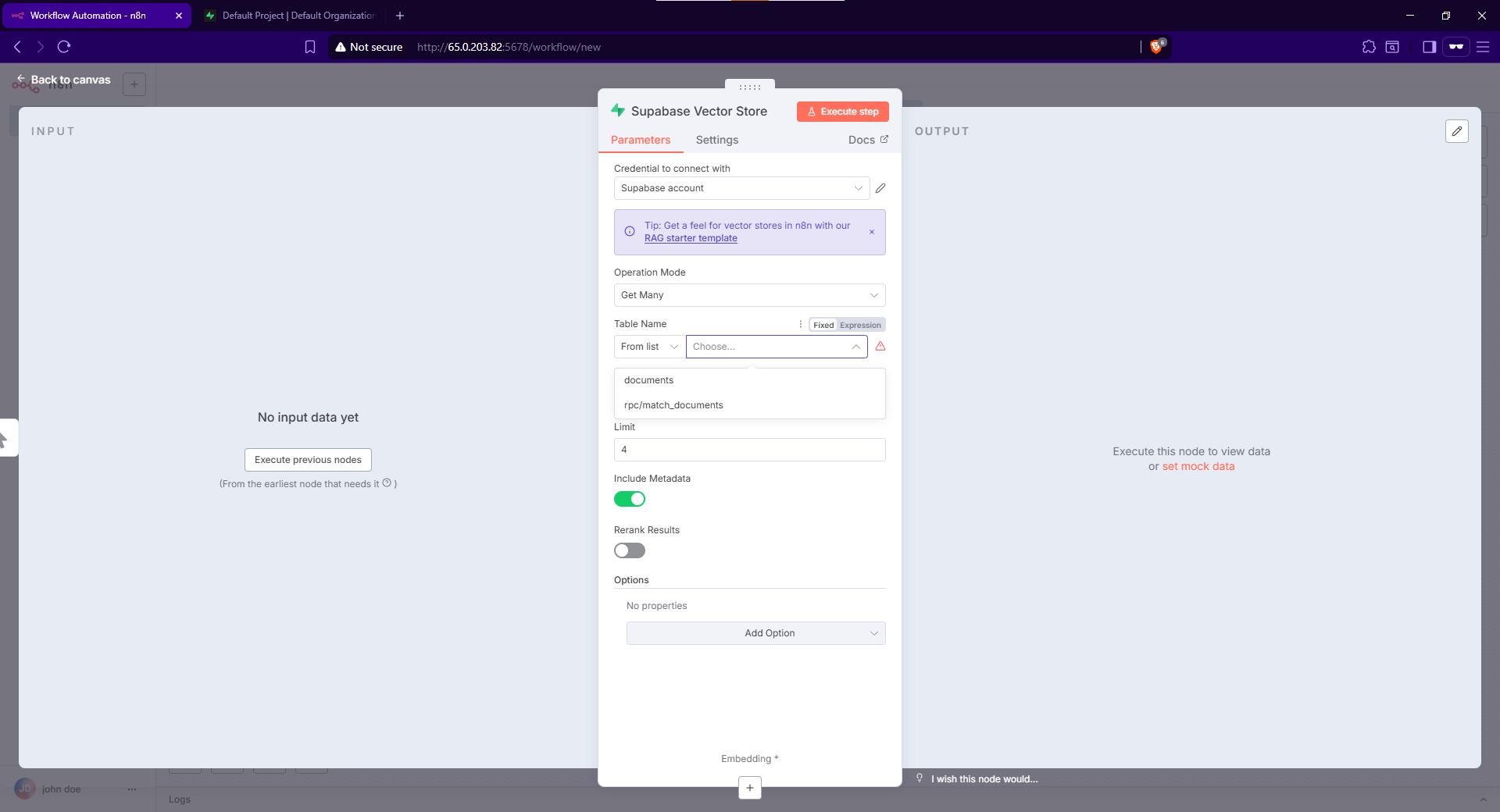Expand the Supabase account credential dropdown
Screen dimensions: 1500x812
point(741,188)
